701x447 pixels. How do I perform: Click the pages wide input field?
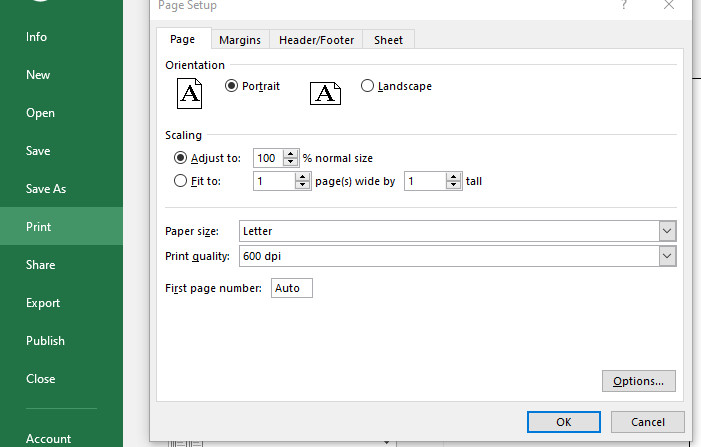point(274,181)
